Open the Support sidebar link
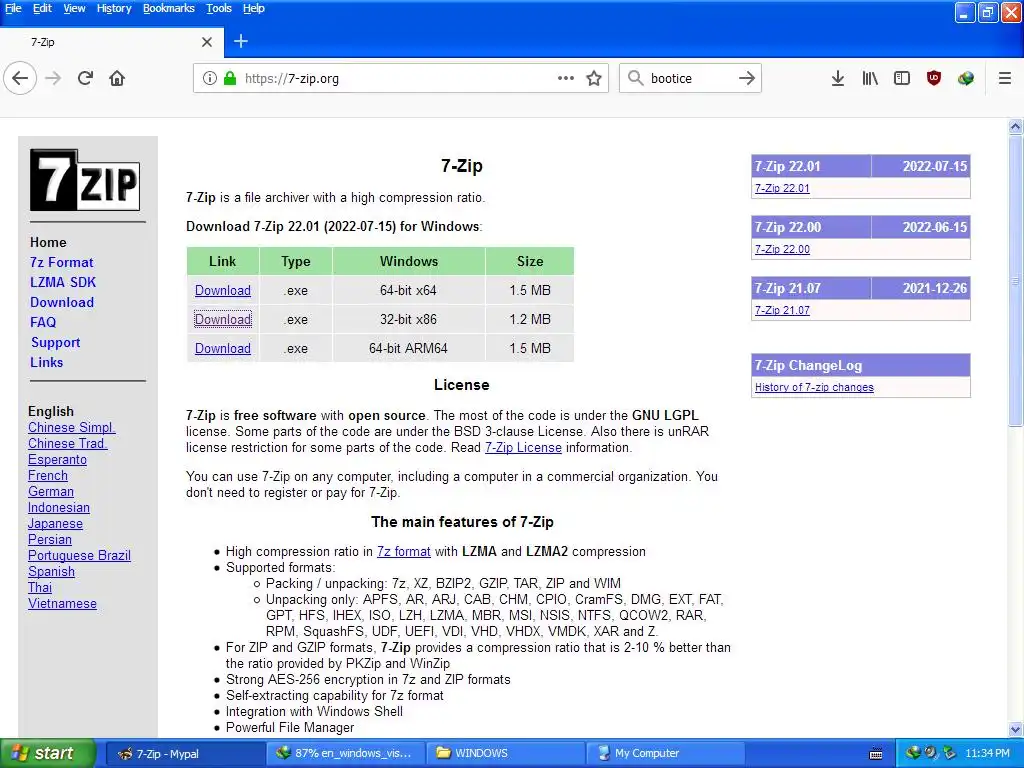The width and height of the screenshot is (1024, 768). click(56, 342)
